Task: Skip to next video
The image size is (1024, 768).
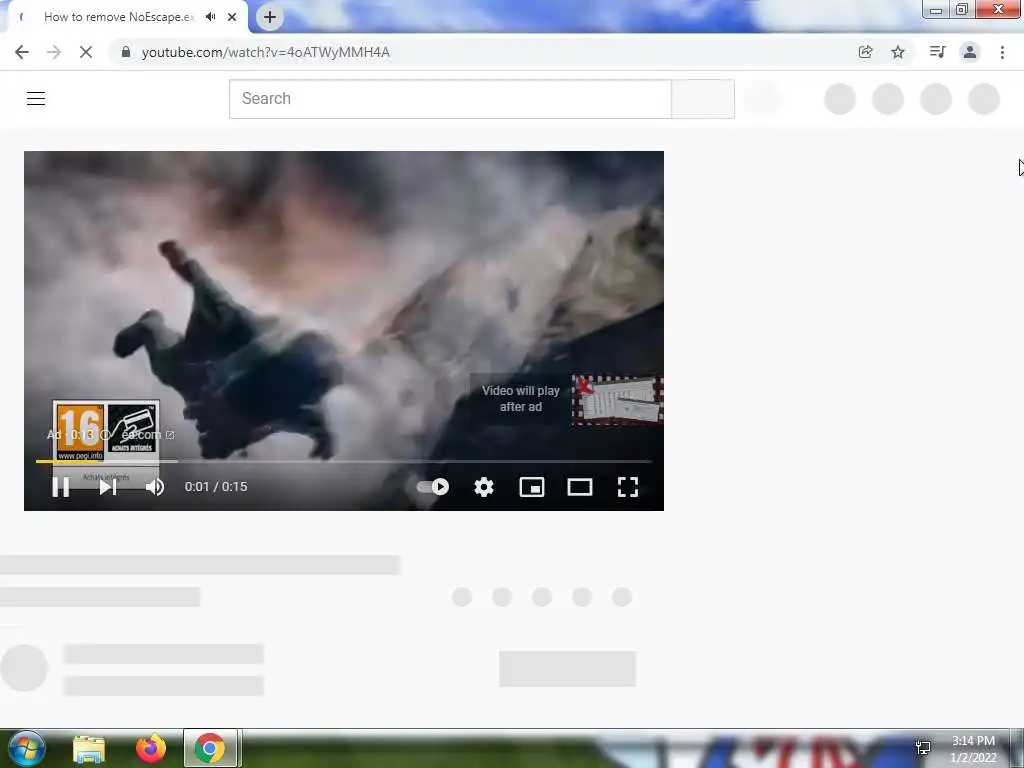Action: (108, 487)
